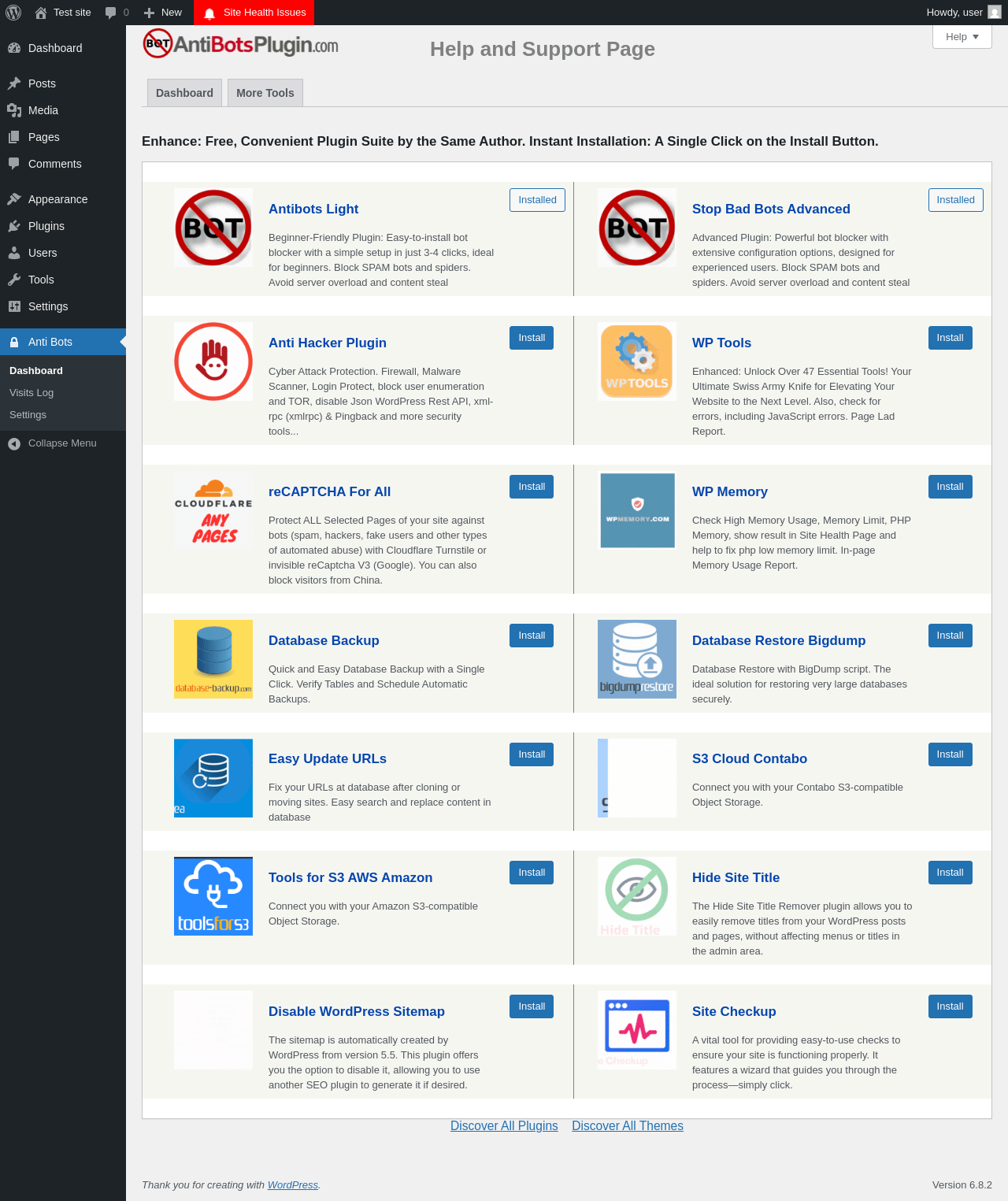Viewport: 1008px width, 1201px height.
Task: Click the Database Backup plugin image
Action: point(213,659)
